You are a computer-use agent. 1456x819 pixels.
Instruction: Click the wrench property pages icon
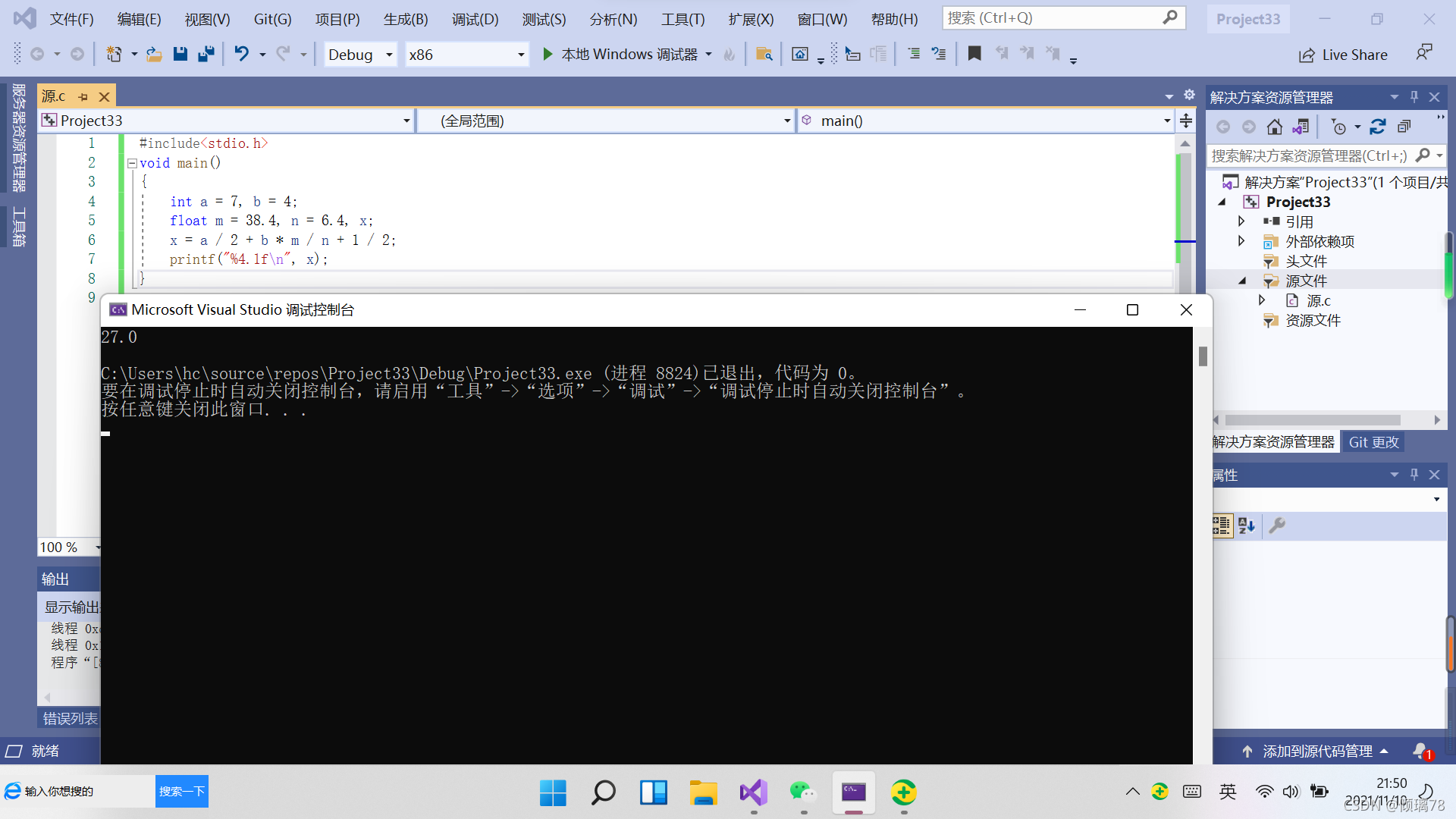pyautogui.click(x=1277, y=526)
